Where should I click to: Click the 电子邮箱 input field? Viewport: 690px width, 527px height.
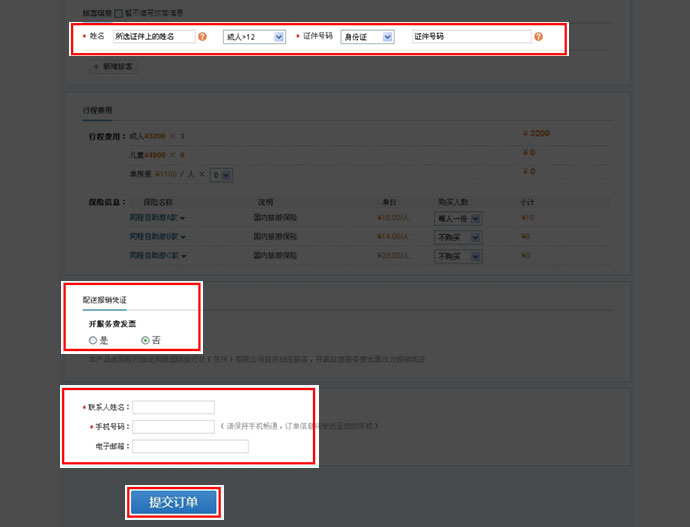[x=190, y=446]
